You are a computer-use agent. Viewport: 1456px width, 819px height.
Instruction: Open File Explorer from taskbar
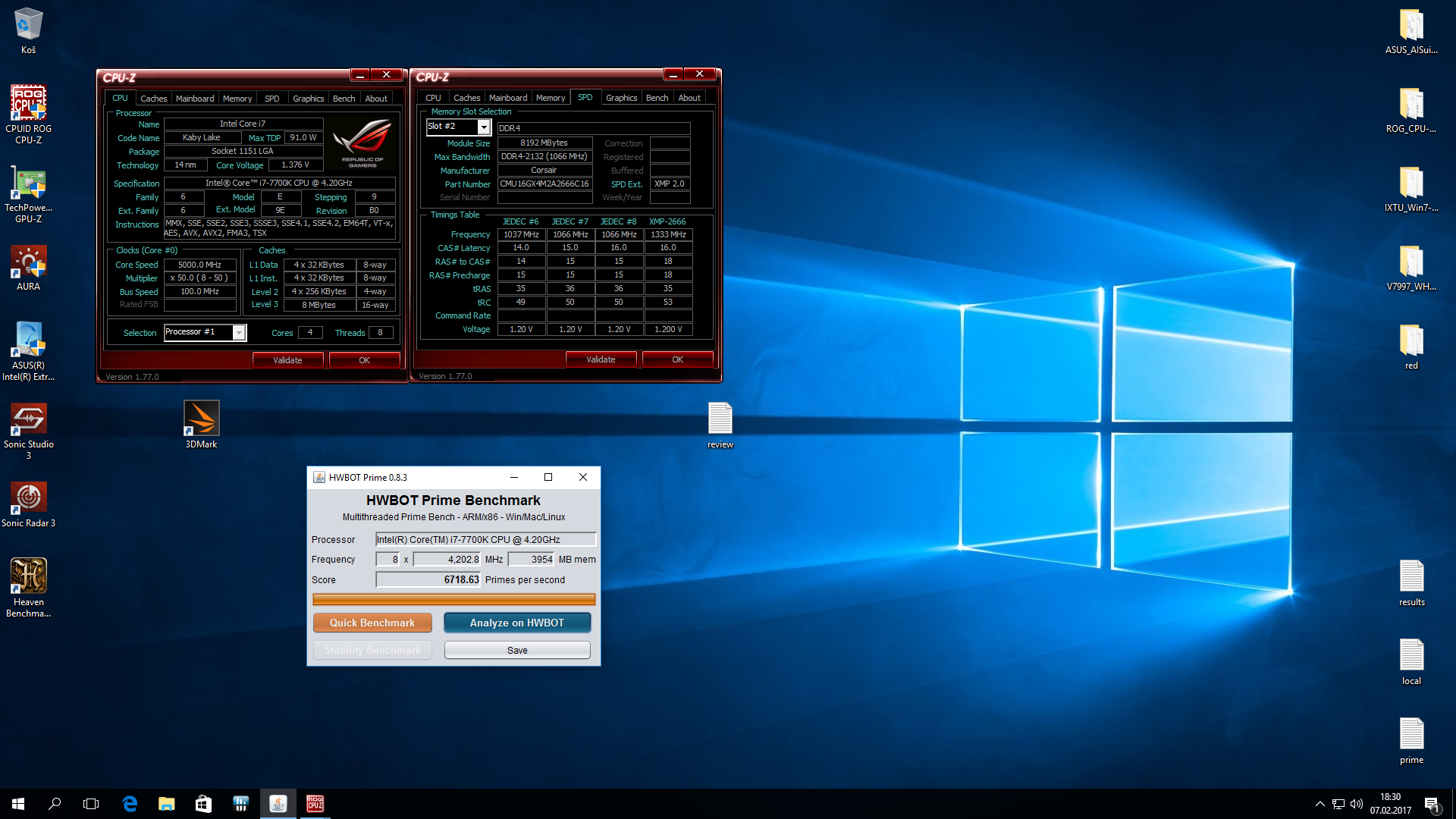click(166, 804)
